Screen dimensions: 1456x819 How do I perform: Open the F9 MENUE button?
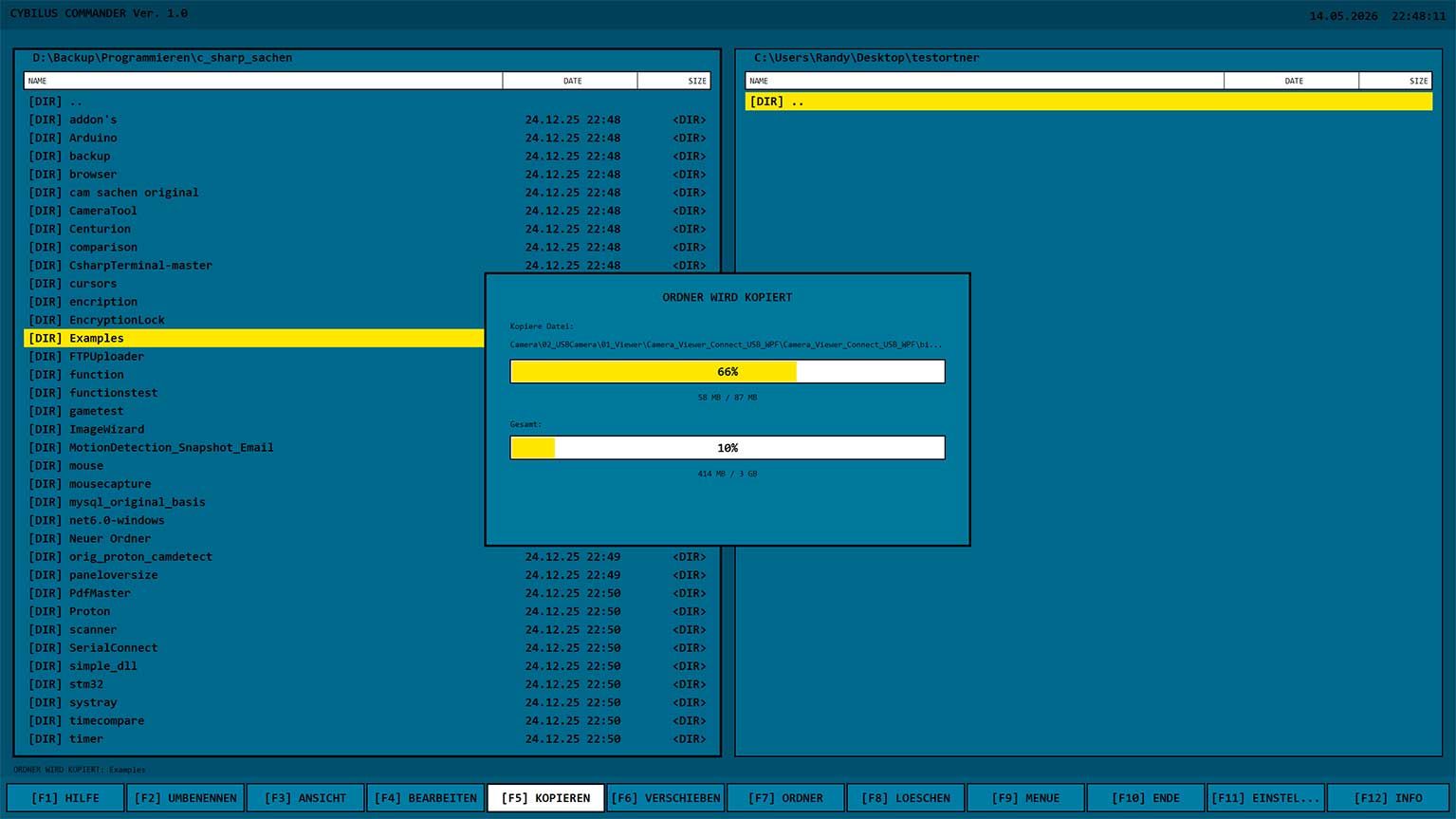1025,798
